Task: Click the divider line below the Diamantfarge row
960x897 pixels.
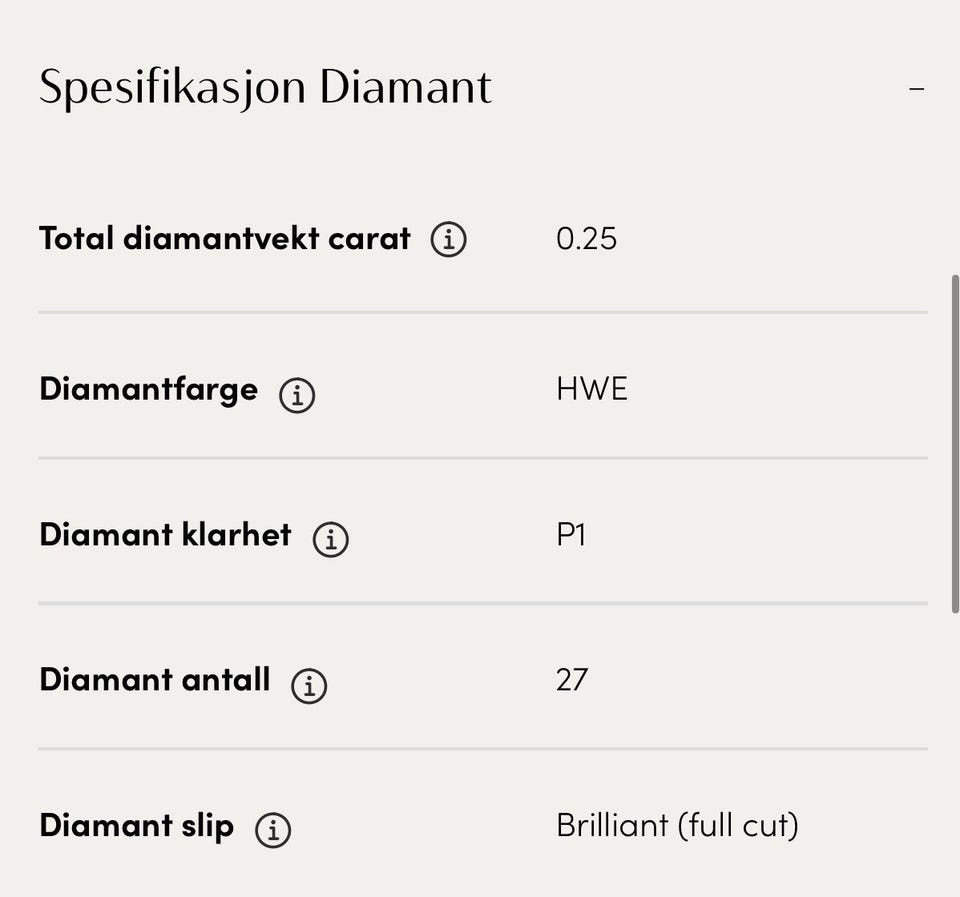Action: pyautogui.click(x=483, y=458)
